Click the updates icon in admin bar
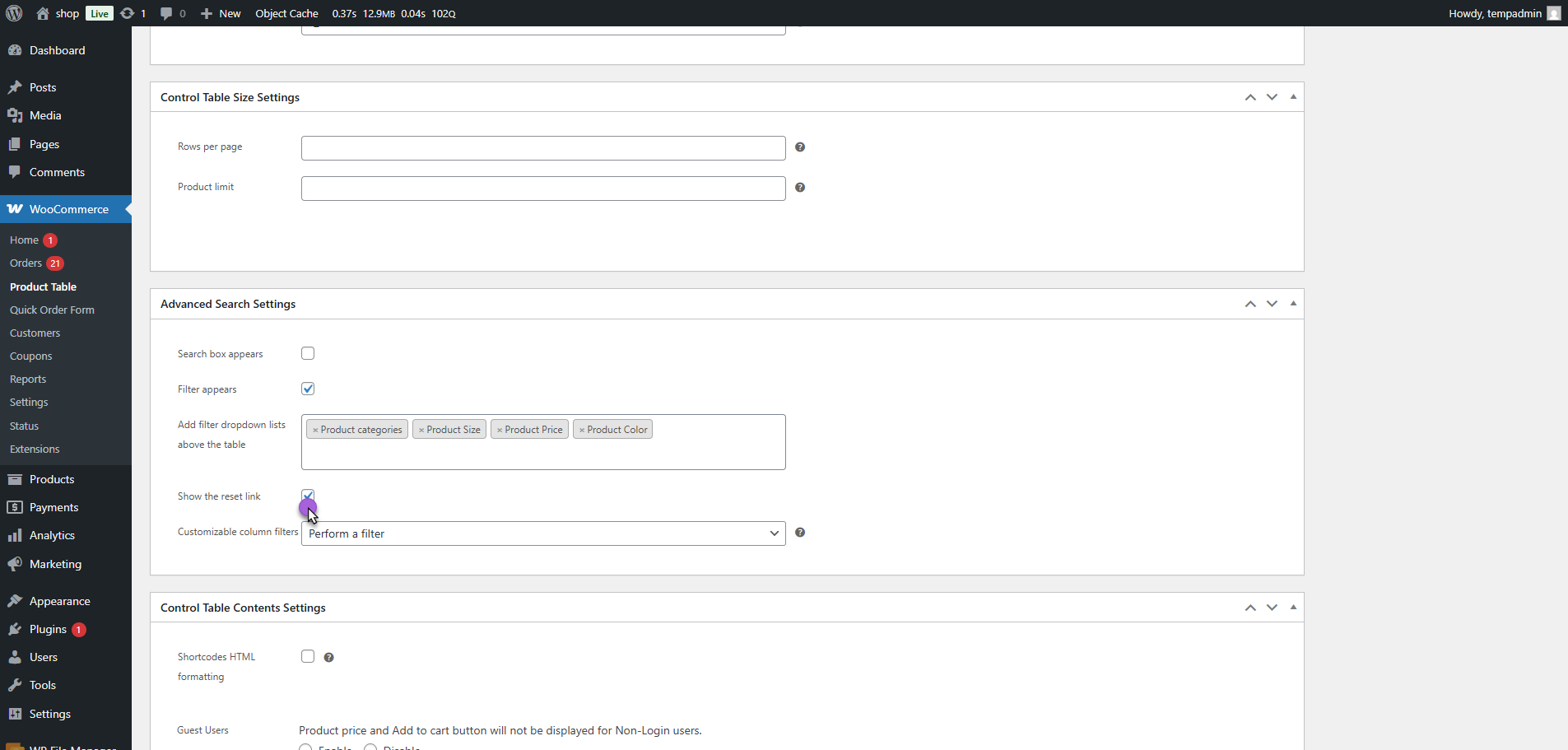 (x=133, y=13)
